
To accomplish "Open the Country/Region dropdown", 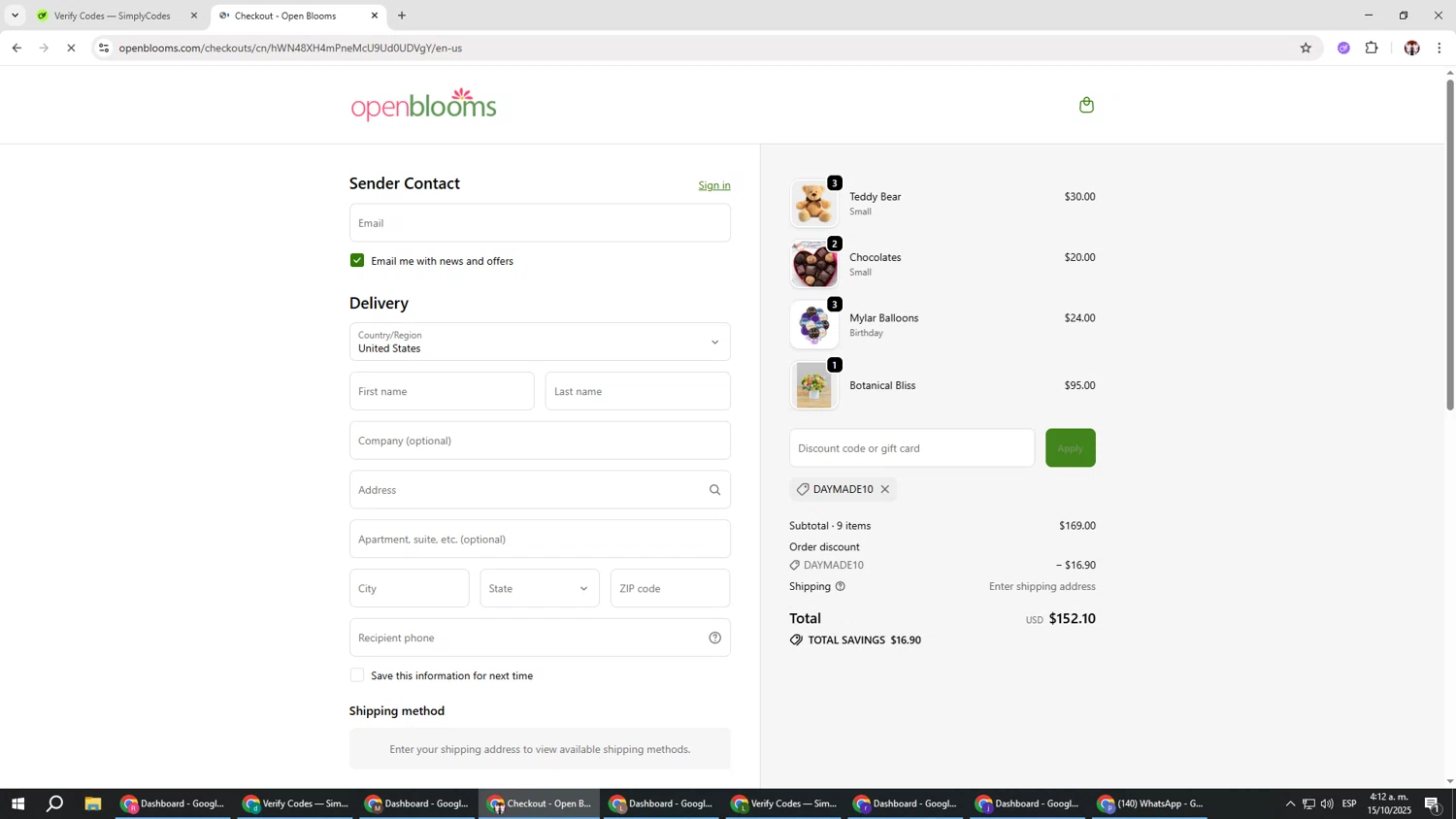I will [540, 342].
